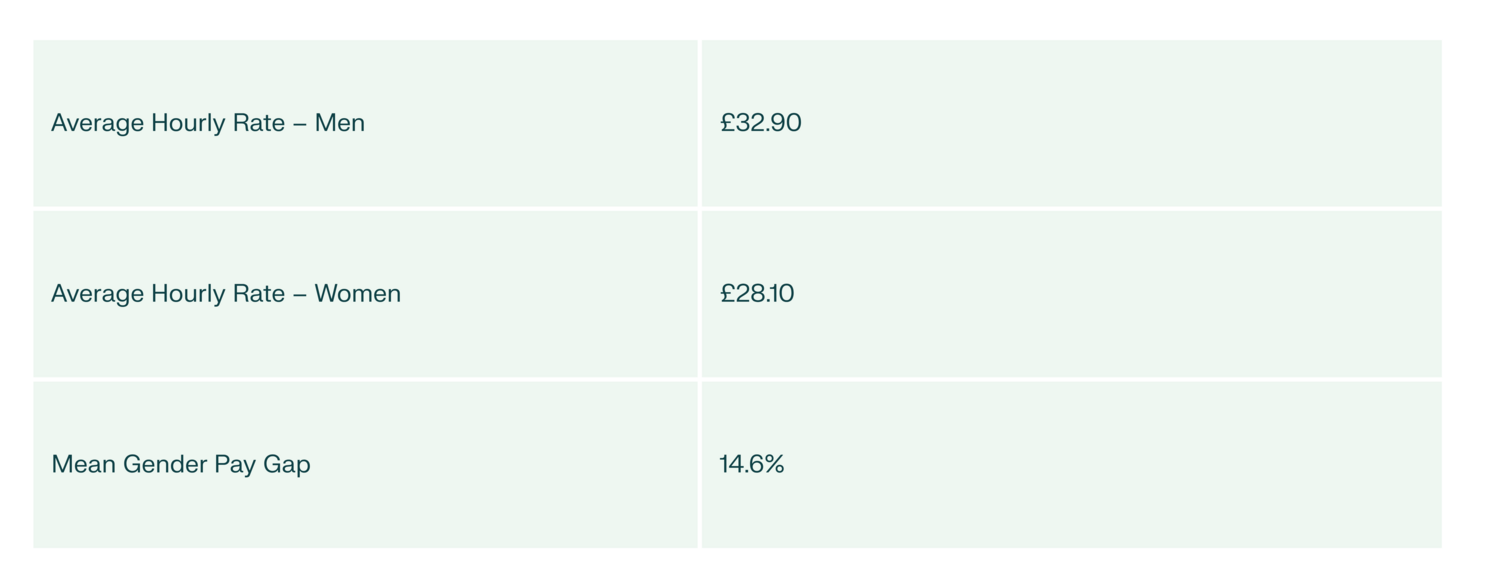Select the £28.10 value cell
The width and height of the screenshot is (1500, 586).
757,294
